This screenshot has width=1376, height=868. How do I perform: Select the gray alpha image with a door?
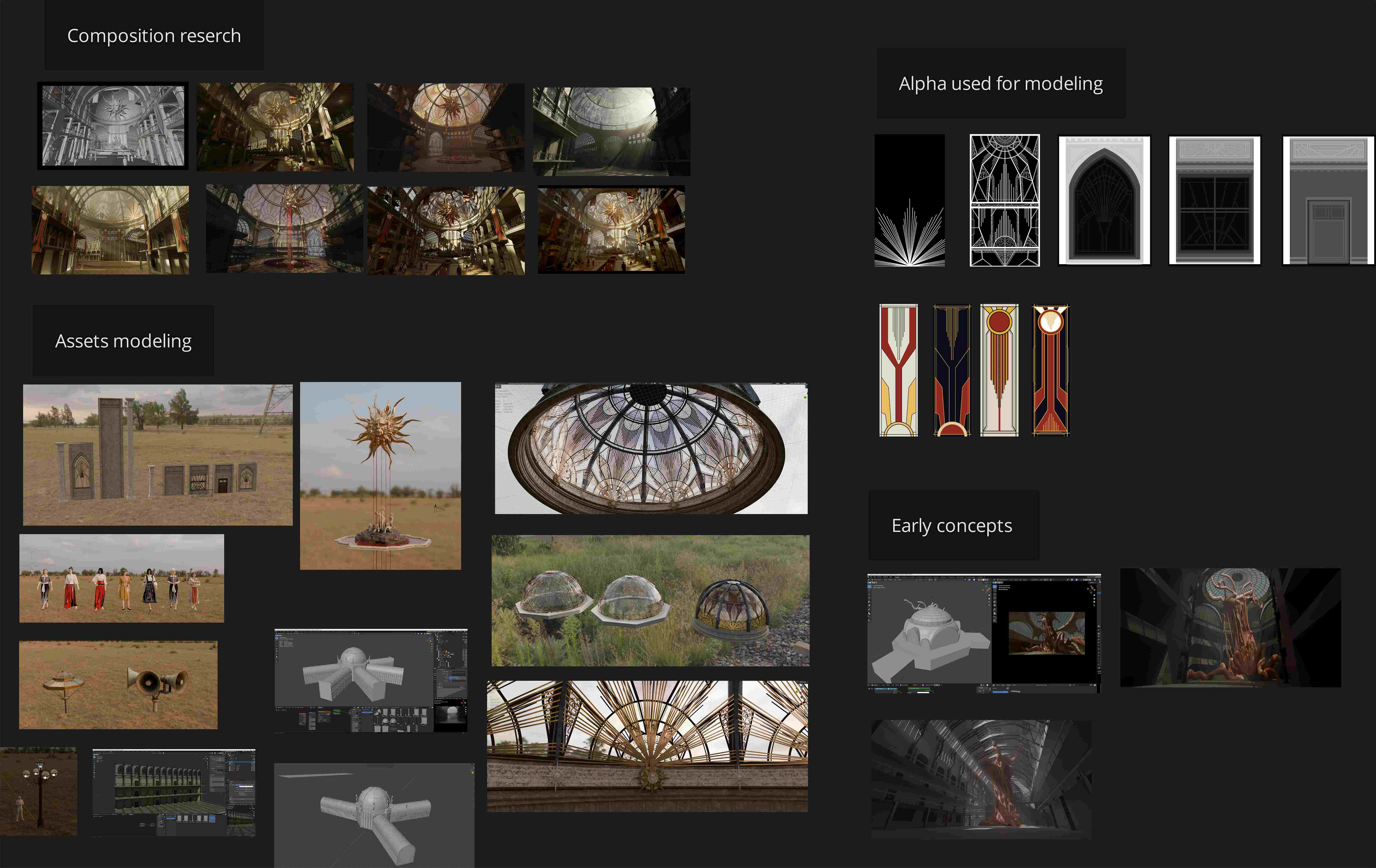(1329, 200)
